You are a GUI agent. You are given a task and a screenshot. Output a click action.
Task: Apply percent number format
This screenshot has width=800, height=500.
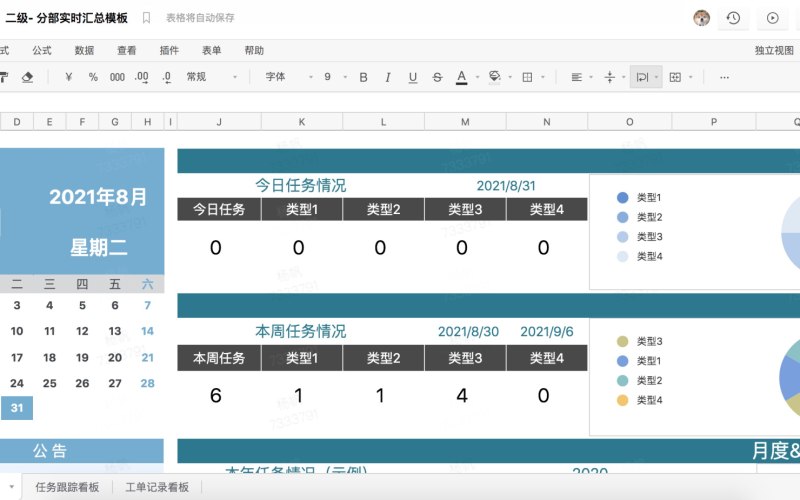93,77
